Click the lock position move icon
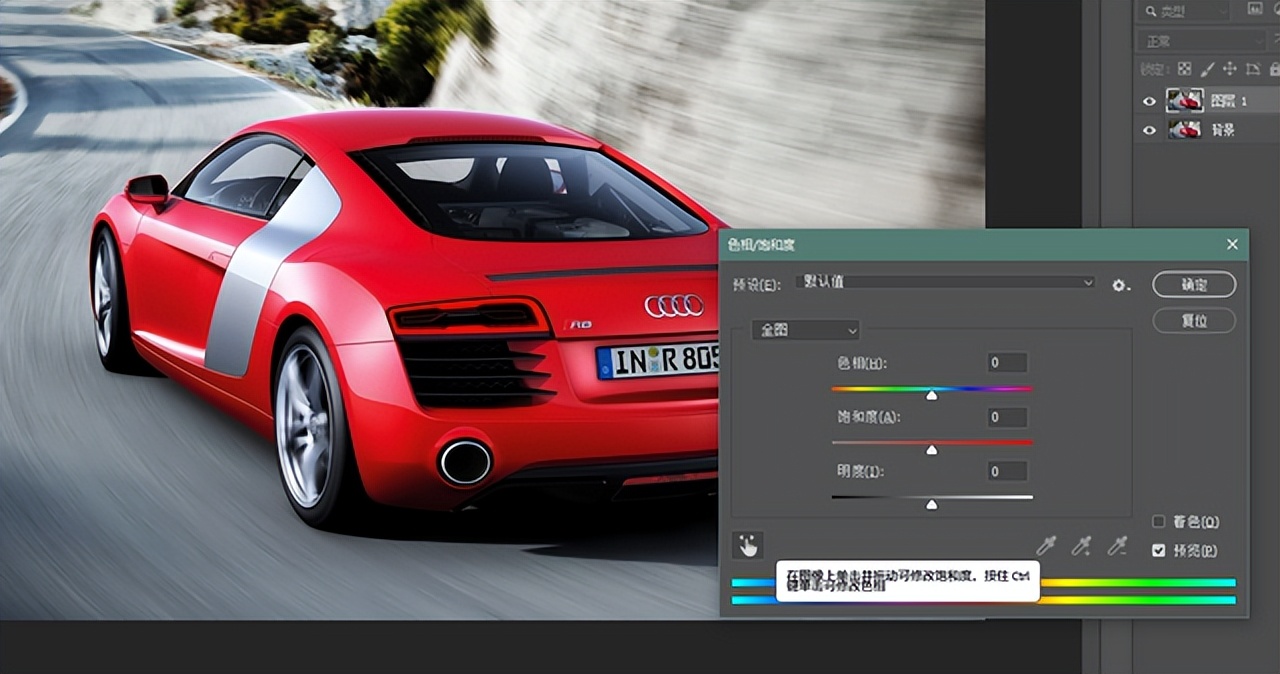This screenshot has width=1280, height=674. point(1230,69)
